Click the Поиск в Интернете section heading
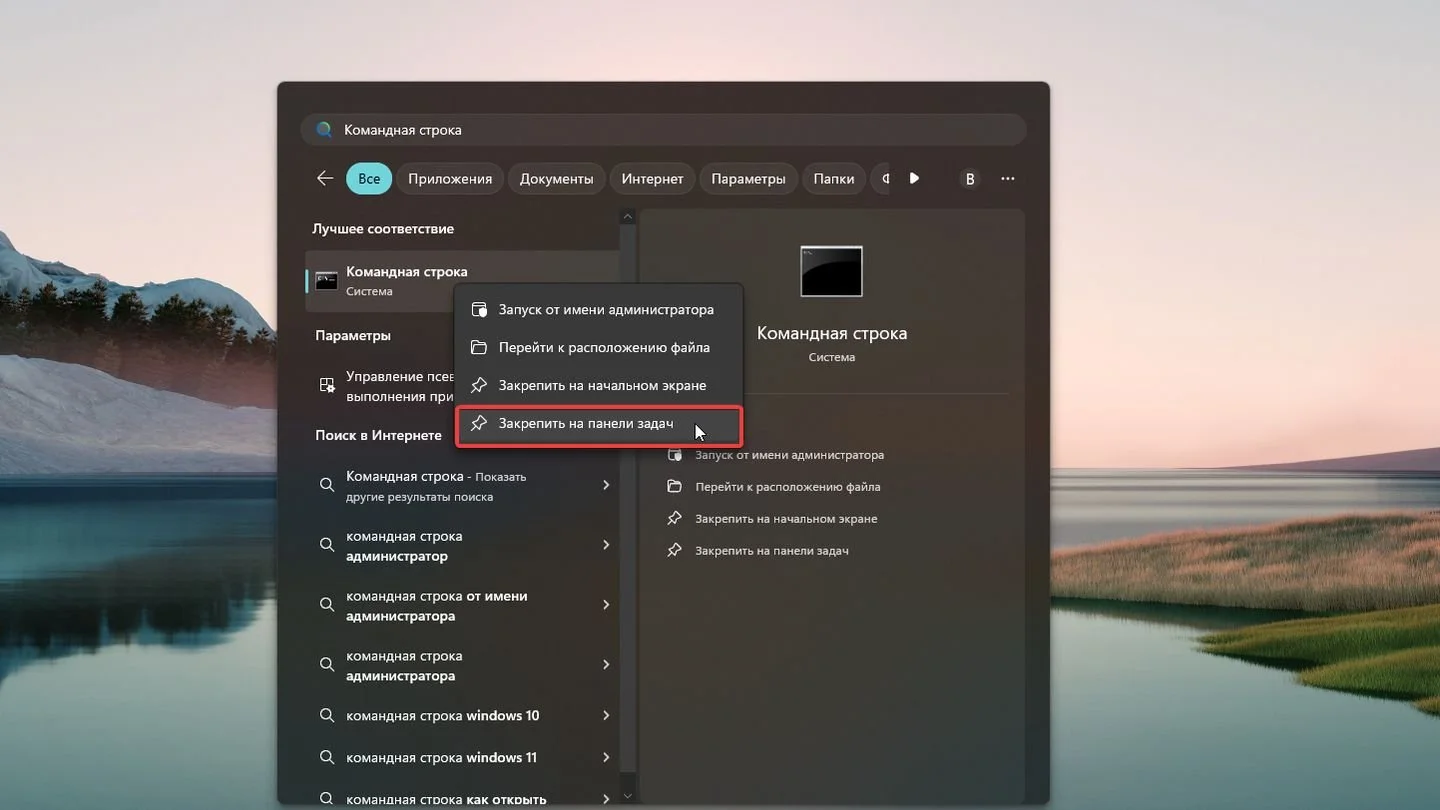 click(378, 436)
